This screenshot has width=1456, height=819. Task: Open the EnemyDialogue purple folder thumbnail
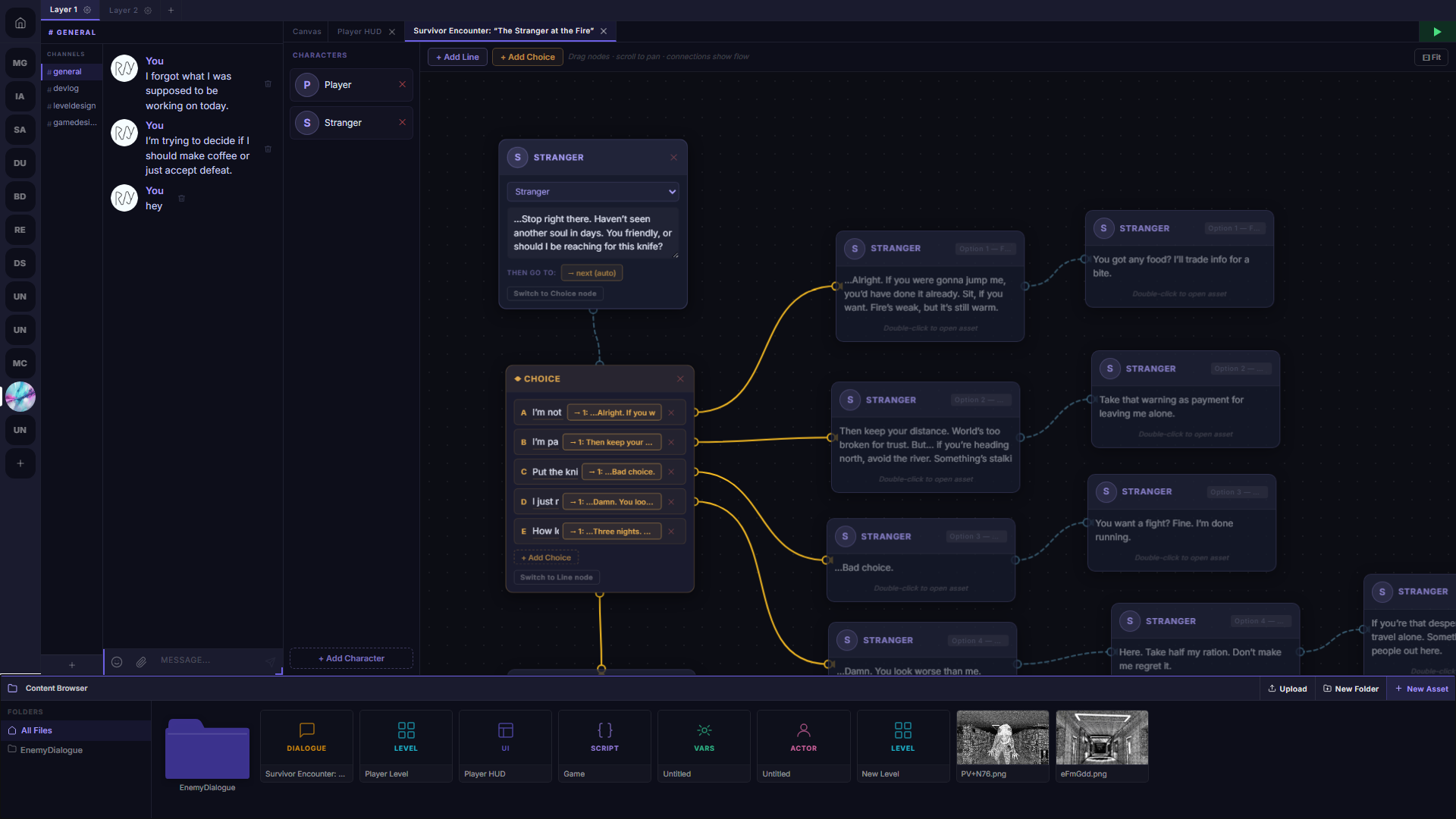coord(207,749)
